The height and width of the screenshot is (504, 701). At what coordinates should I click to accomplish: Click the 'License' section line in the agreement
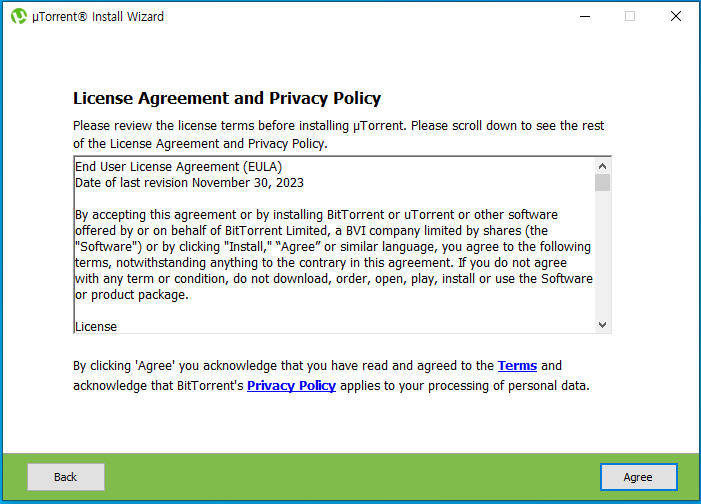point(96,326)
